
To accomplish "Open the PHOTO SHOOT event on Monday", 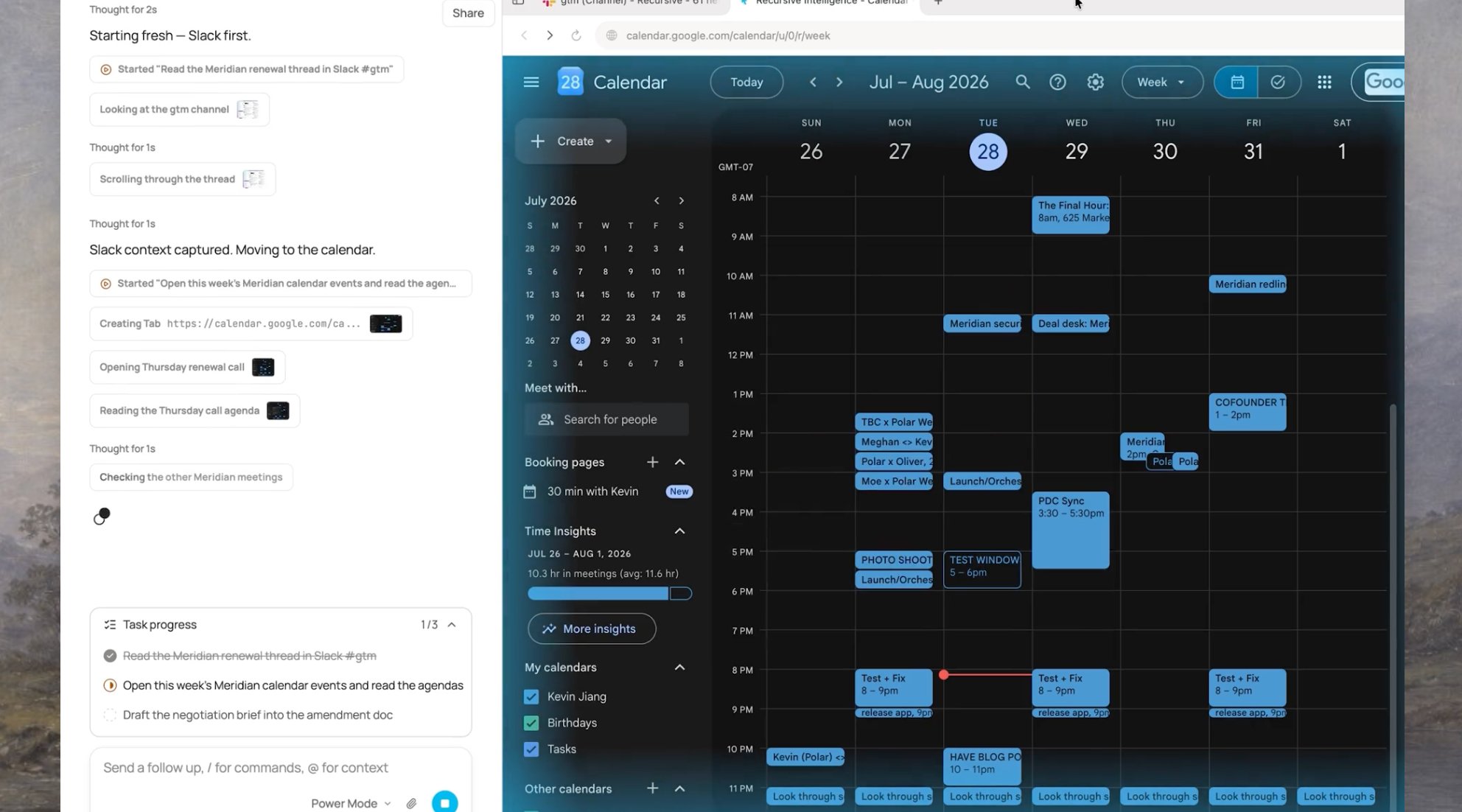I will pyautogui.click(x=894, y=560).
